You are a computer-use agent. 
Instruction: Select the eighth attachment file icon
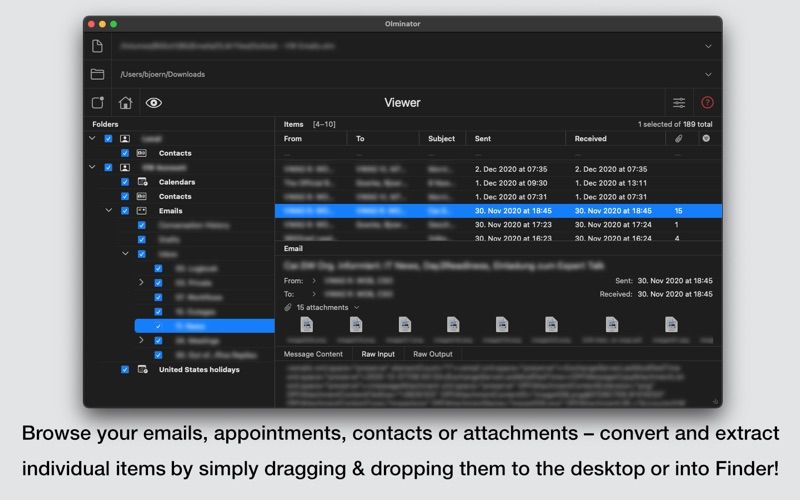click(x=671, y=324)
